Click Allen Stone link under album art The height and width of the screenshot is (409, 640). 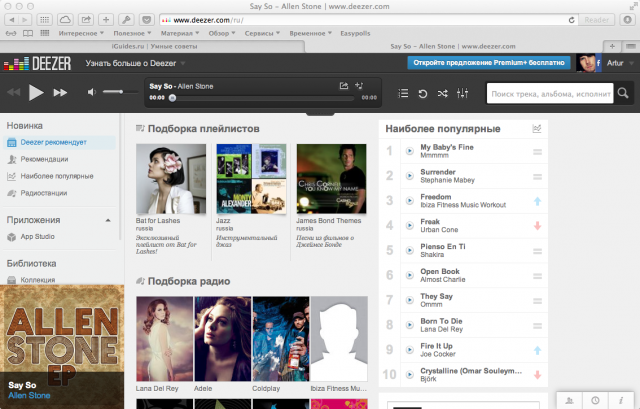(29, 395)
